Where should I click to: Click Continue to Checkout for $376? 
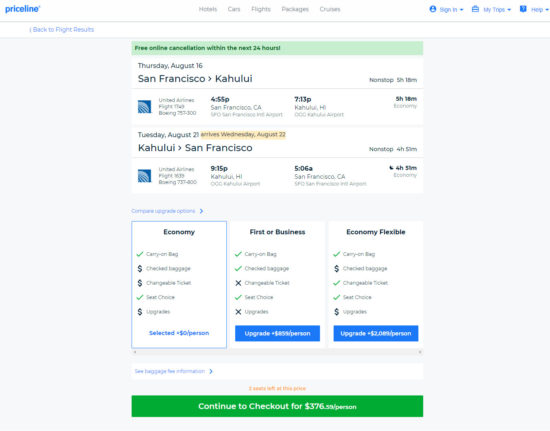pos(277,406)
